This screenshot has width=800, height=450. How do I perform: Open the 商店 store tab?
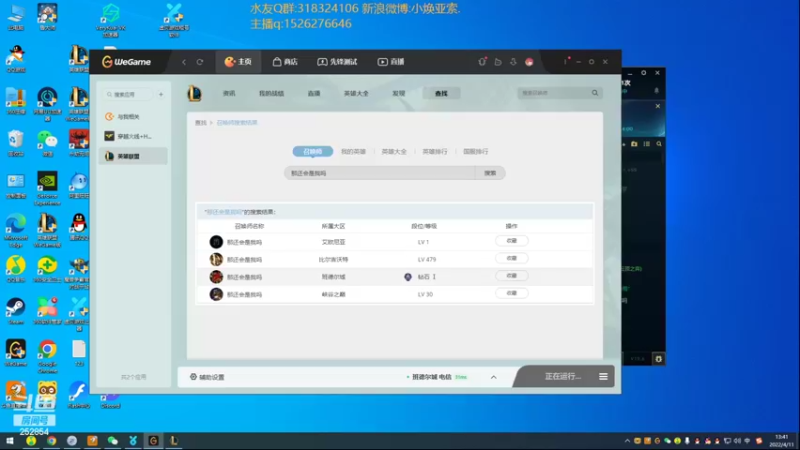pyautogui.click(x=285, y=62)
